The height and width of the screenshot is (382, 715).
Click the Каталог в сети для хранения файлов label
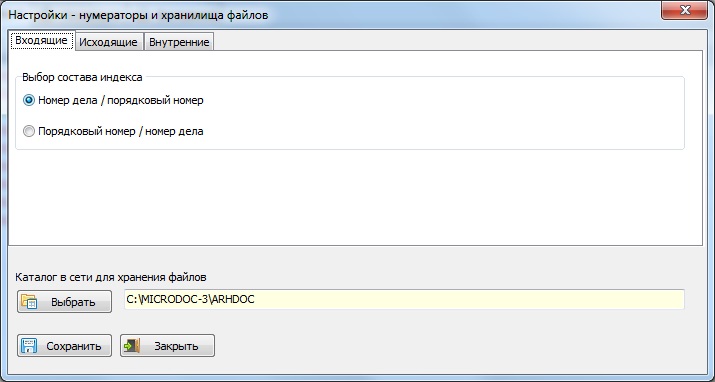click(111, 277)
